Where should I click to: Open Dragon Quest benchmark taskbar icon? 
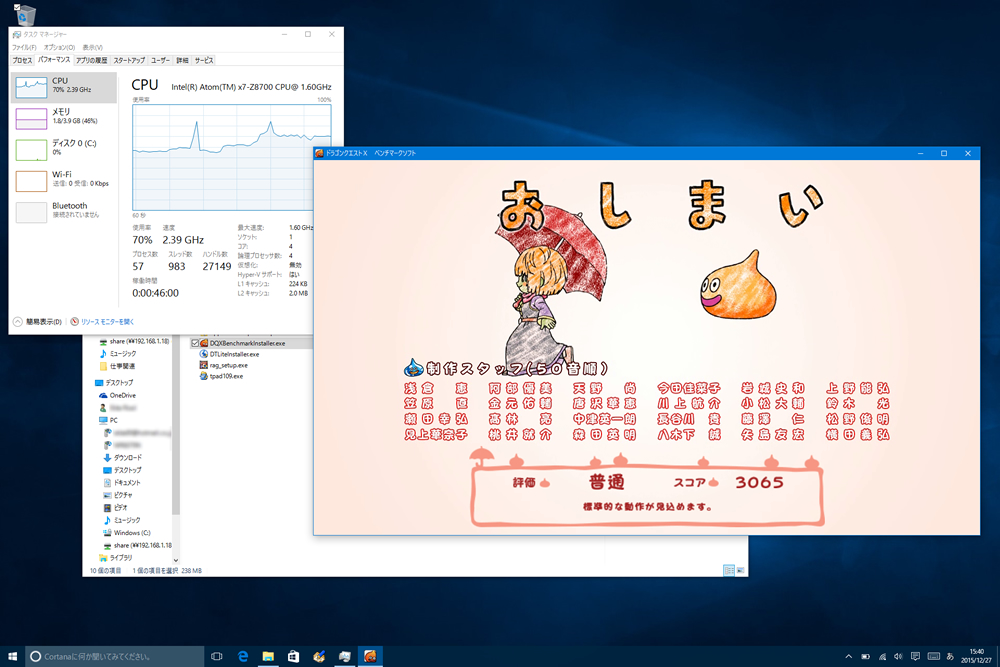point(371,656)
